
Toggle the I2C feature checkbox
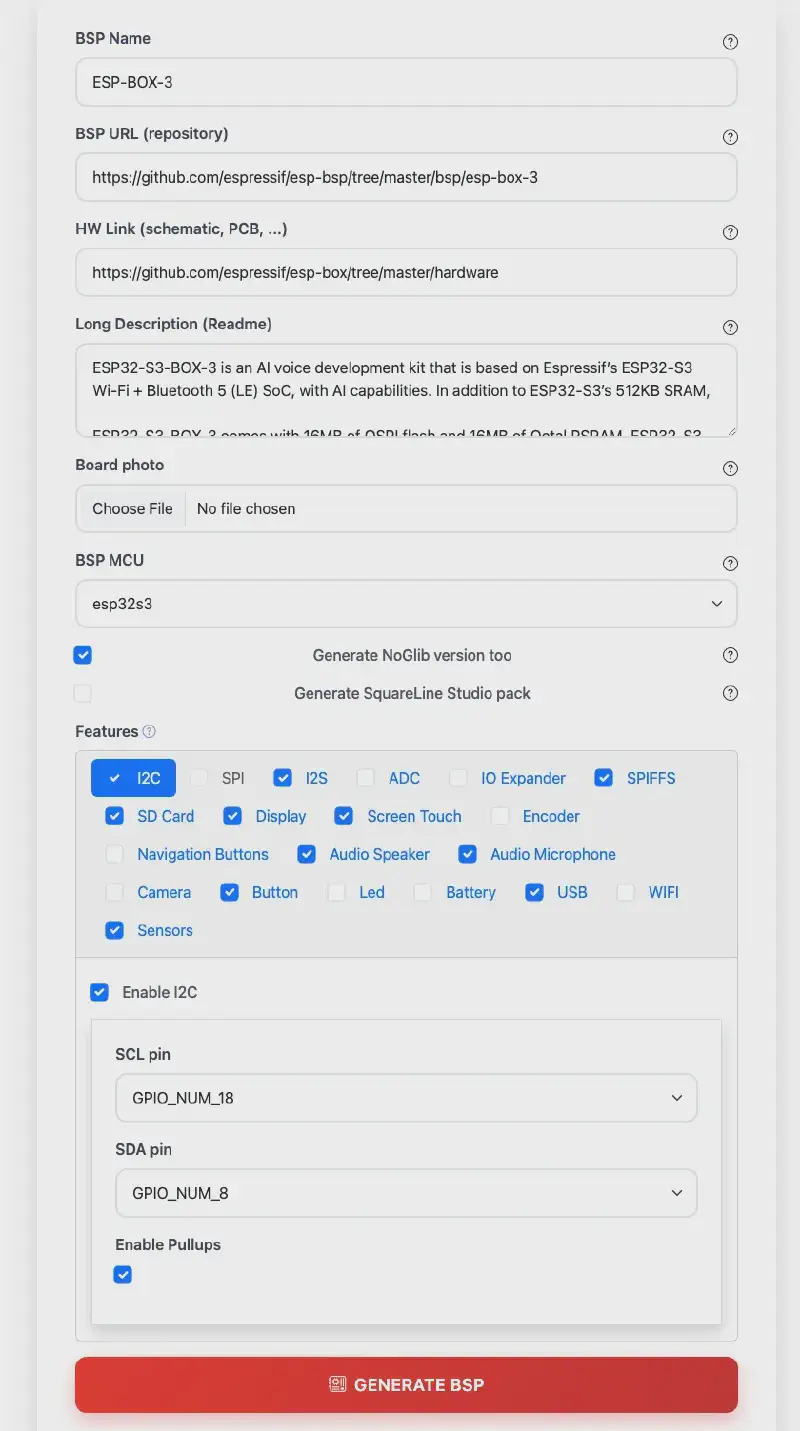(115, 778)
